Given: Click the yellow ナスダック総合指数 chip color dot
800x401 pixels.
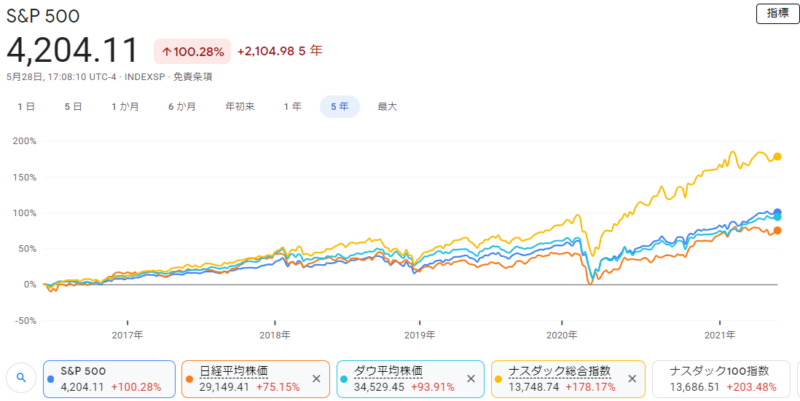Looking at the screenshot, I should 498,379.
